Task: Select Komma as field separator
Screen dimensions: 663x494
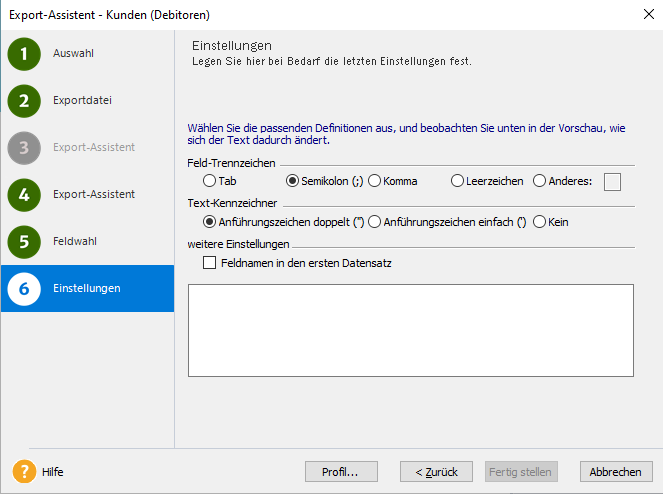Action: (374, 181)
